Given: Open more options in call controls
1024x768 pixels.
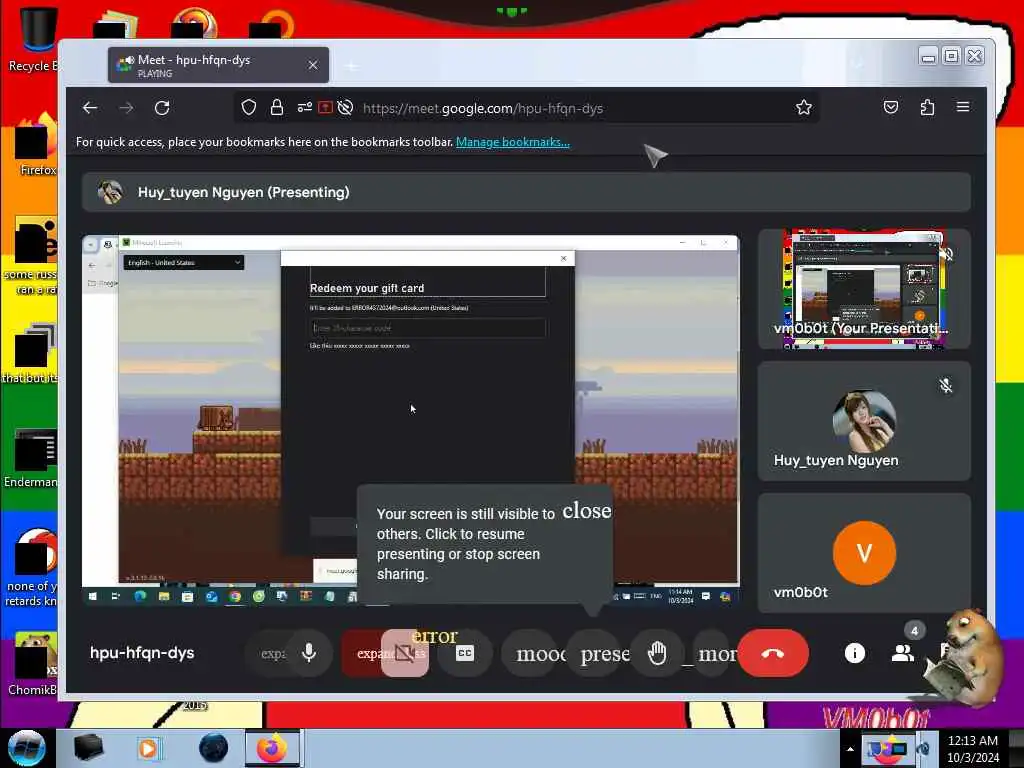Looking at the screenshot, I should pos(714,653).
